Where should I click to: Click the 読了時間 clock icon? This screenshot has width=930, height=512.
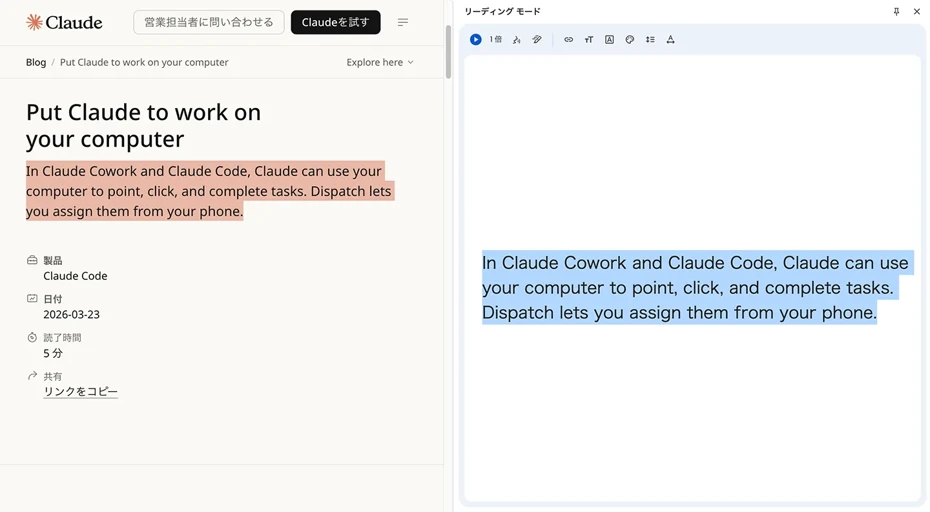point(32,337)
